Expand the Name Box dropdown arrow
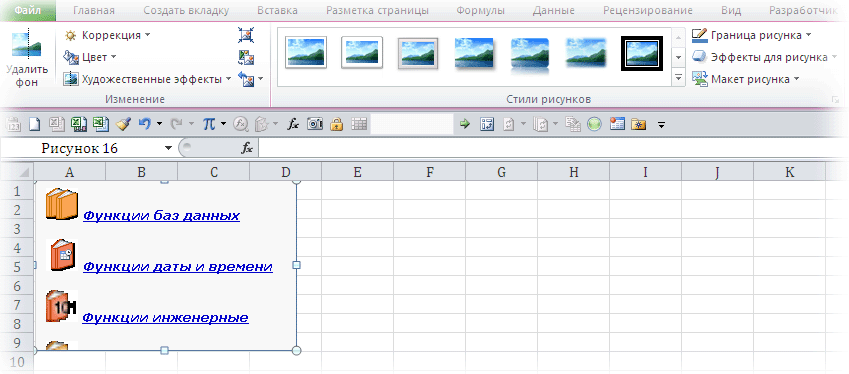 pos(168,148)
